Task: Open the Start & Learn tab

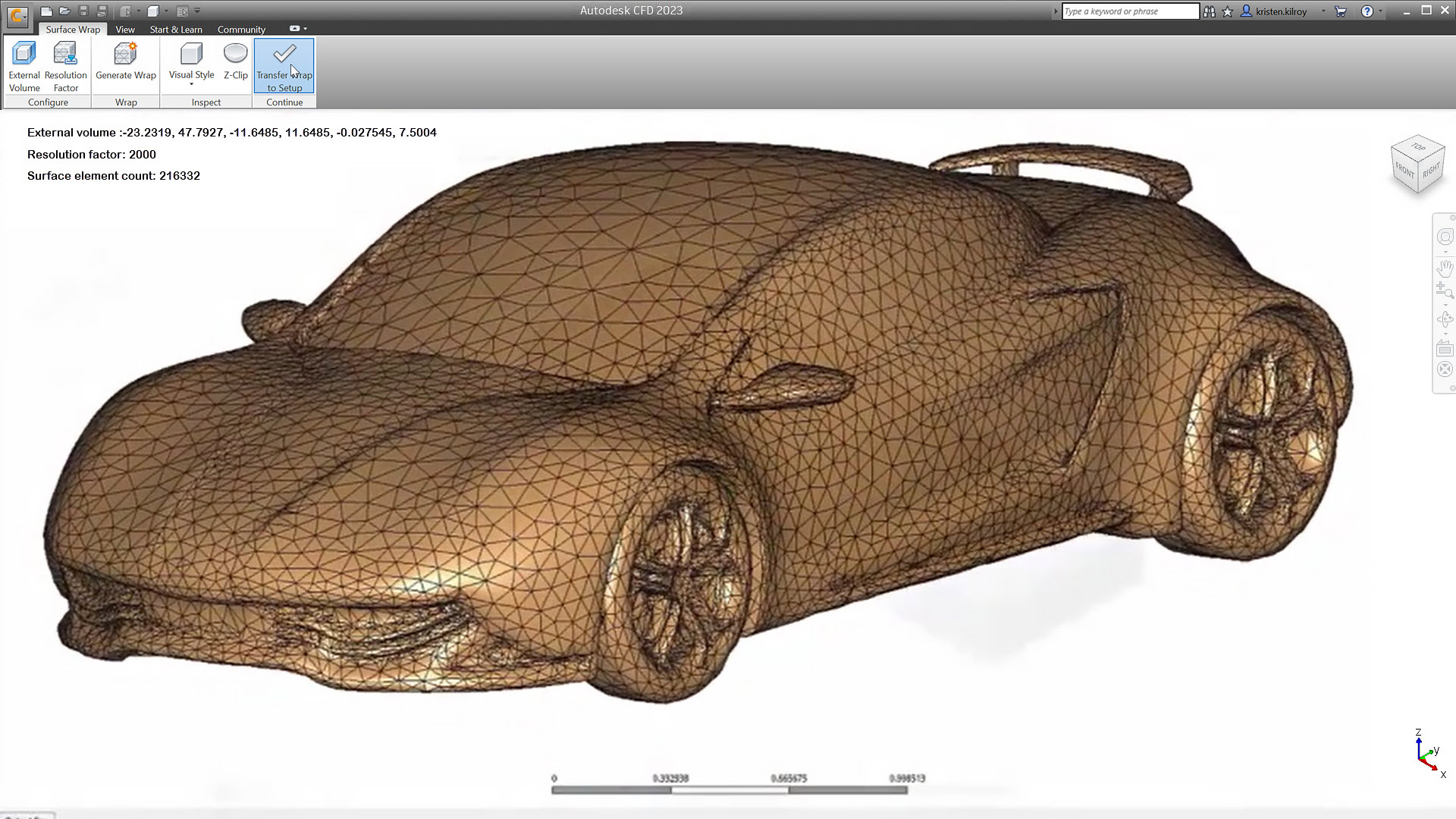Action: coord(176,30)
